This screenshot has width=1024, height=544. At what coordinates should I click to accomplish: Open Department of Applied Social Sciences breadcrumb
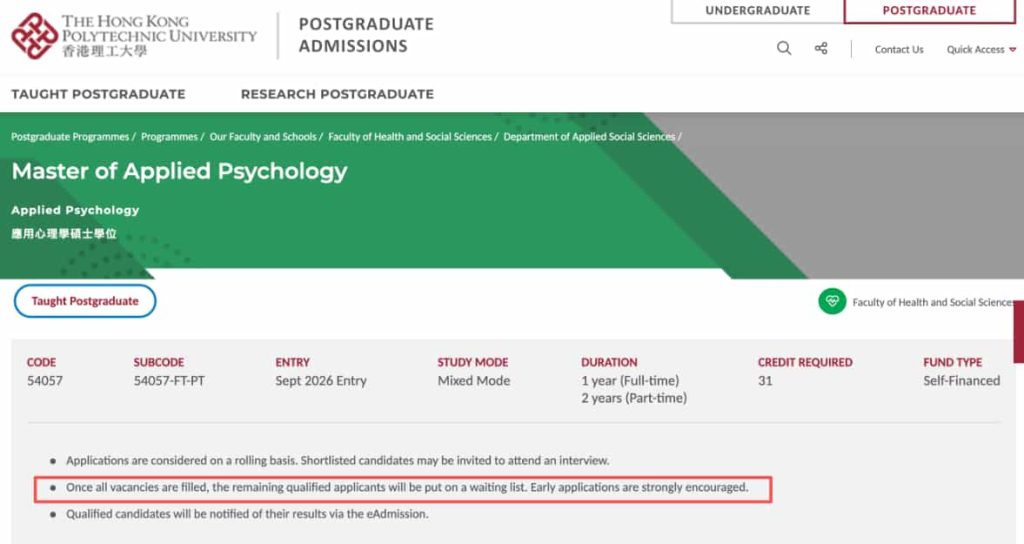tap(589, 136)
